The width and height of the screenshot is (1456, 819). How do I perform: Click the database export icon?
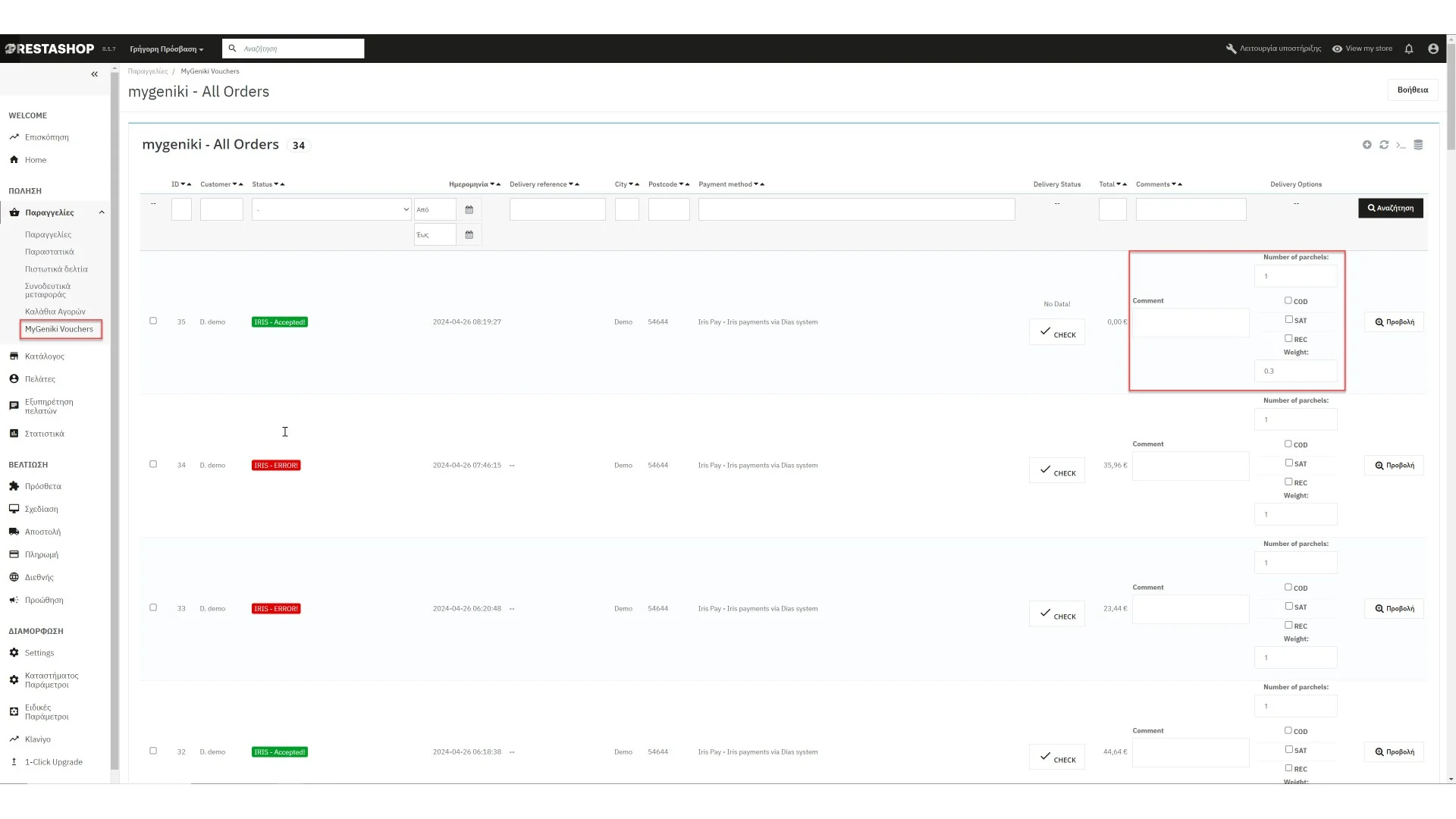(x=1418, y=145)
